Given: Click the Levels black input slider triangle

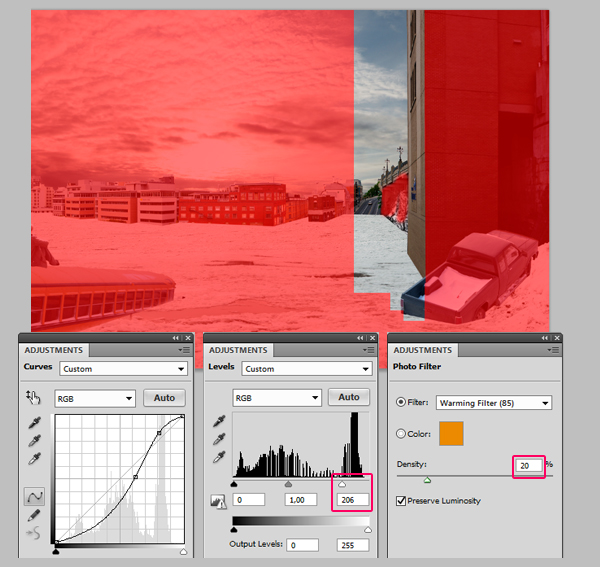Looking at the screenshot, I should coord(234,484).
